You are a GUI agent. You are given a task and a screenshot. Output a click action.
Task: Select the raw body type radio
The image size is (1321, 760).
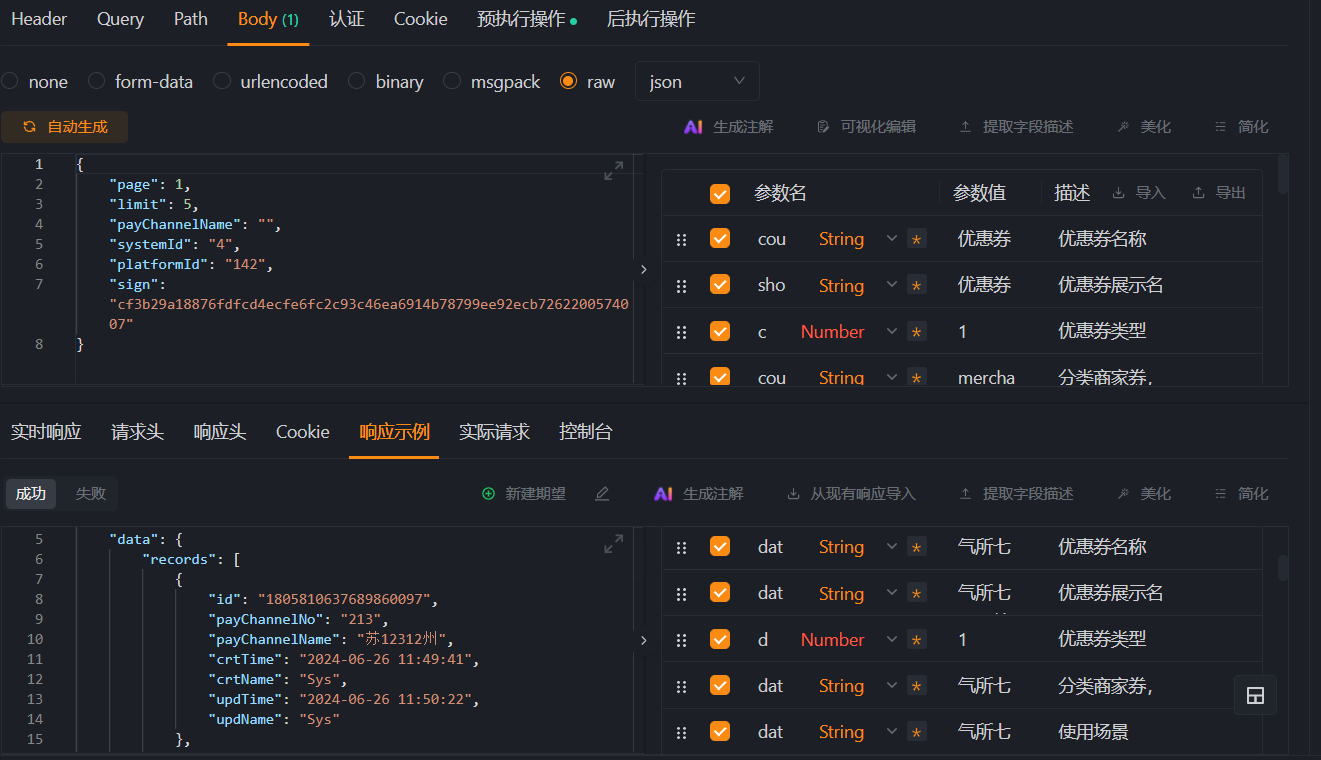click(569, 82)
